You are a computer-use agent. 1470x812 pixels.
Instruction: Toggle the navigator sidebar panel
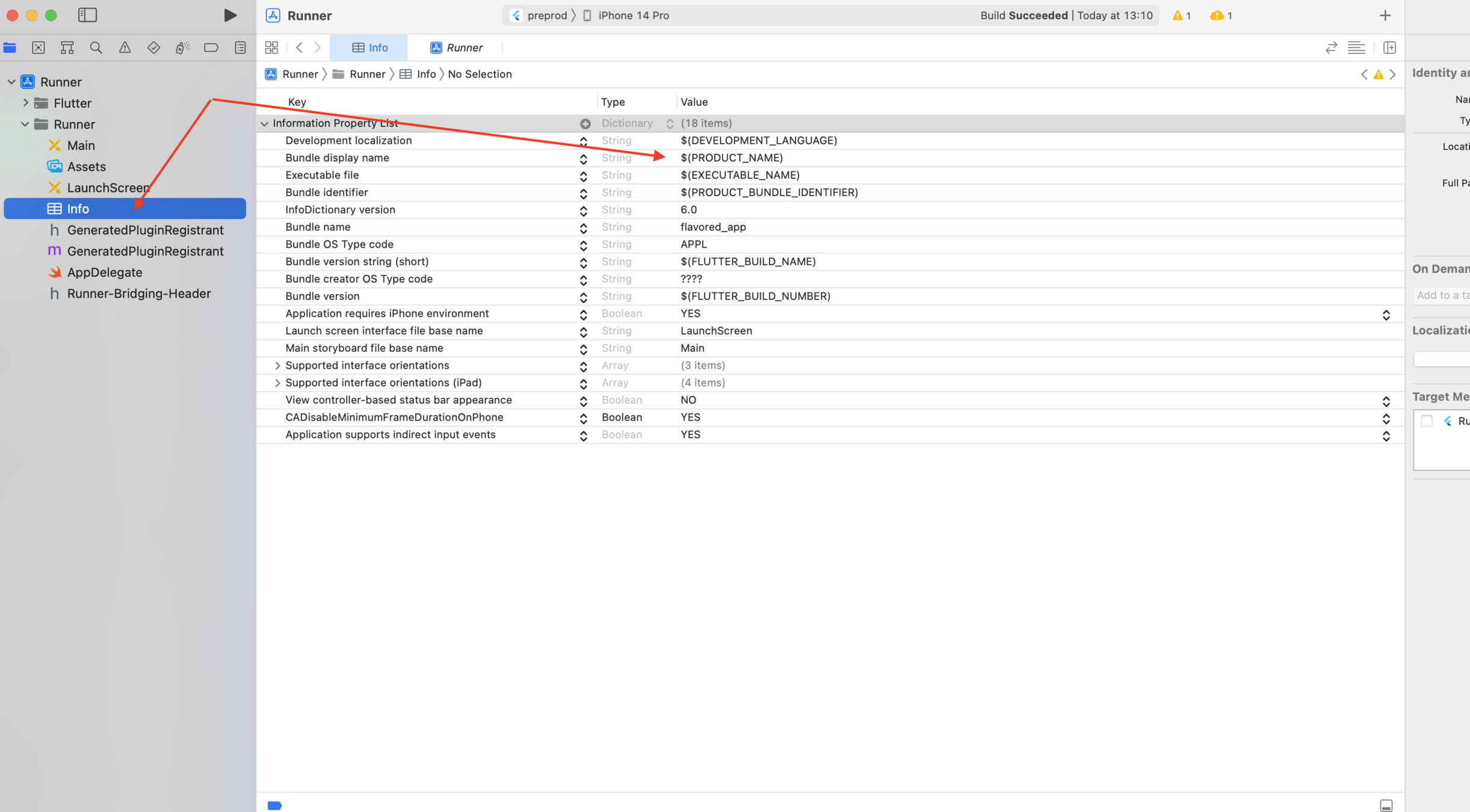(x=87, y=15)
